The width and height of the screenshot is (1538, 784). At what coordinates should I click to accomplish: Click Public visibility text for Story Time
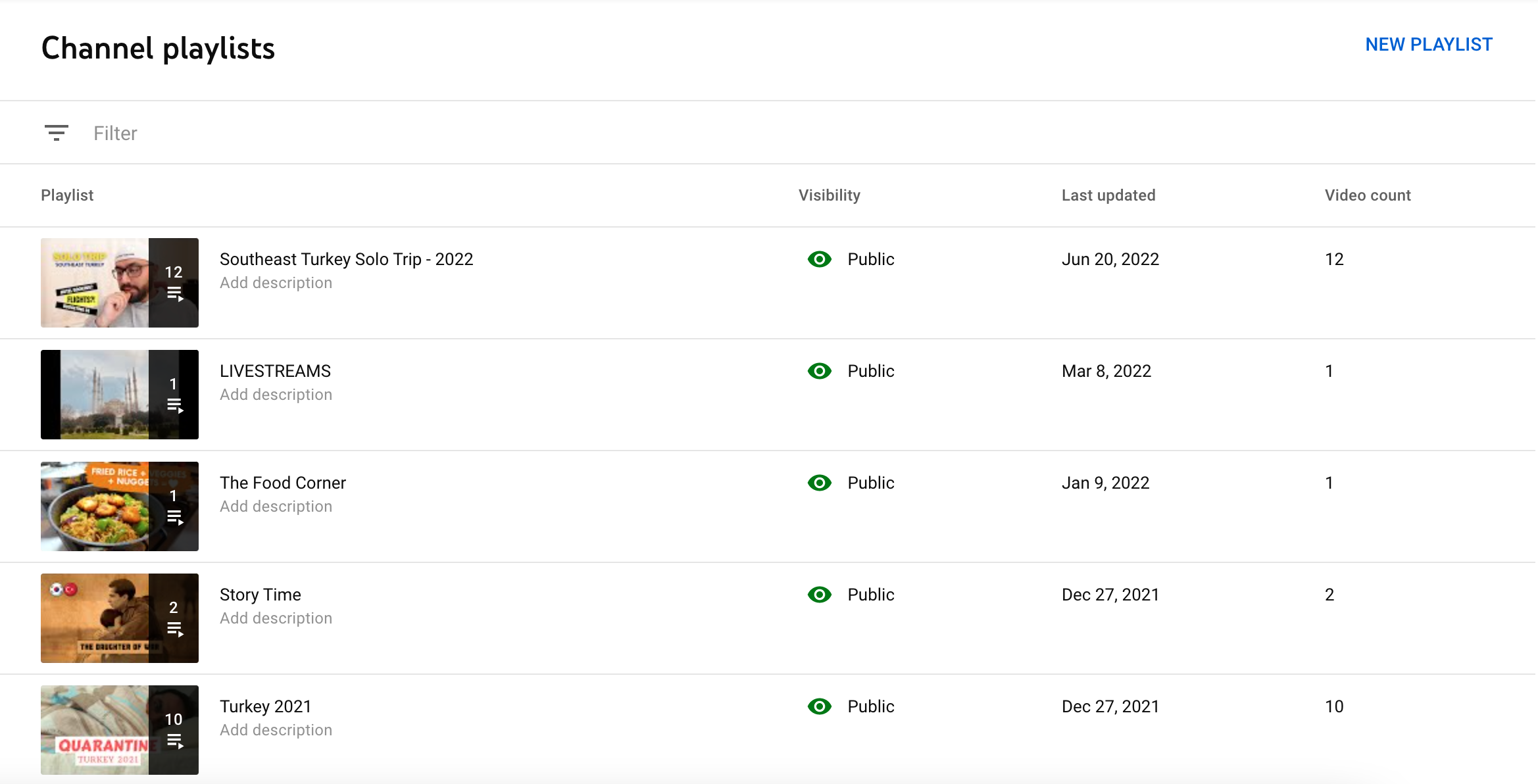(x=870, y=595)
